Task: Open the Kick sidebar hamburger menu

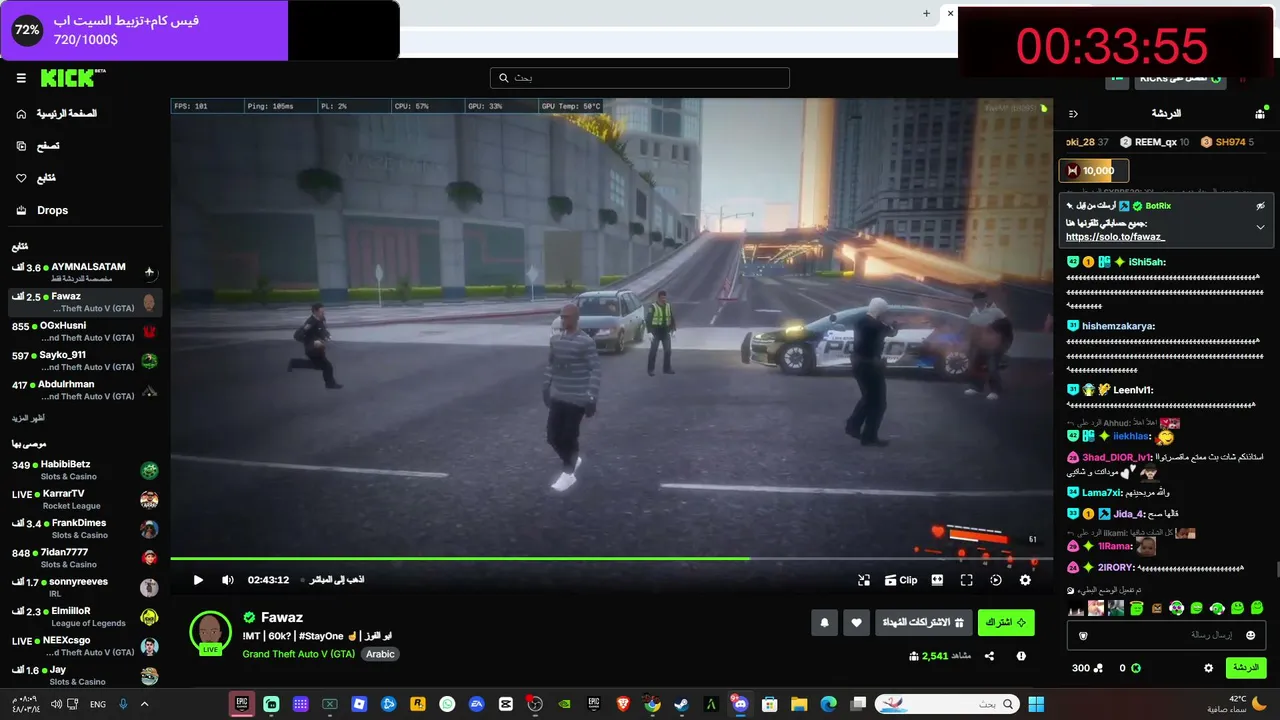Action: (x=21, y=78)
